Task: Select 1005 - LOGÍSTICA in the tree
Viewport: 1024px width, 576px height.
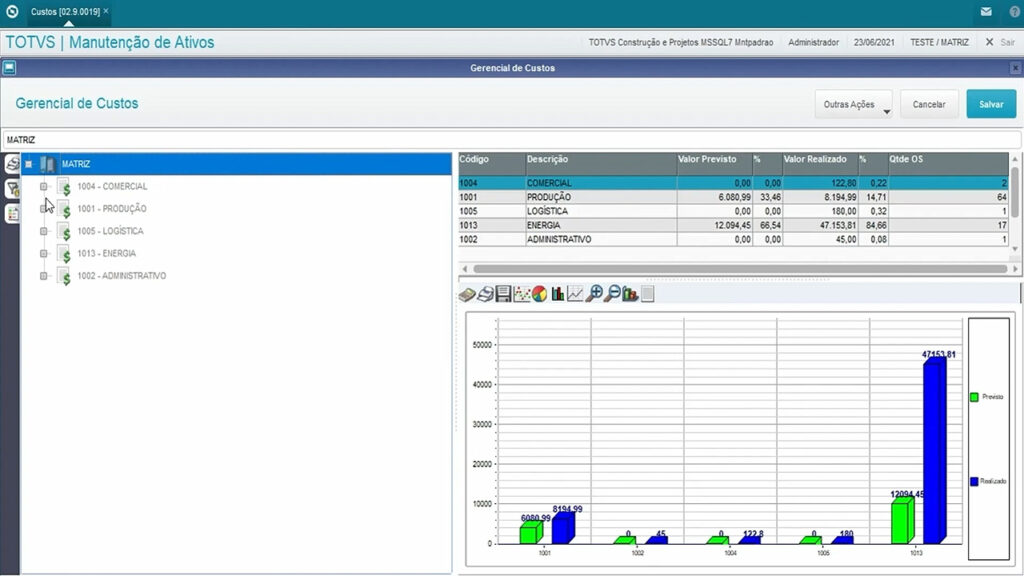Action: 110,231
